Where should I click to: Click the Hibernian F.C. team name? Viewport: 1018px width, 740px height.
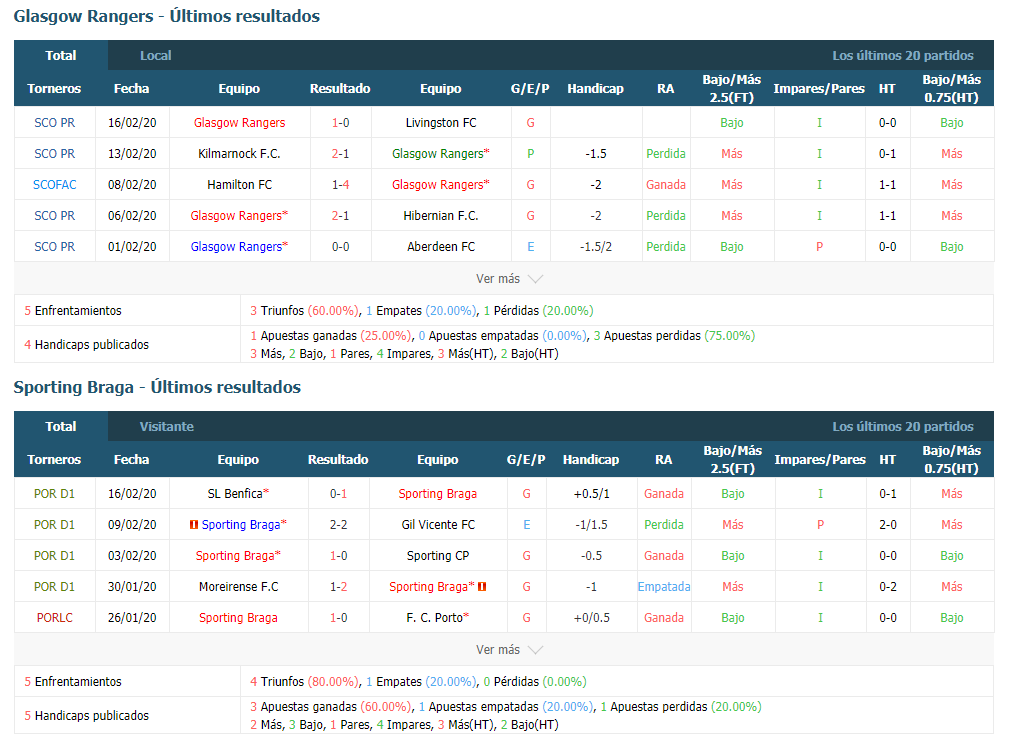tap(441, 216)
